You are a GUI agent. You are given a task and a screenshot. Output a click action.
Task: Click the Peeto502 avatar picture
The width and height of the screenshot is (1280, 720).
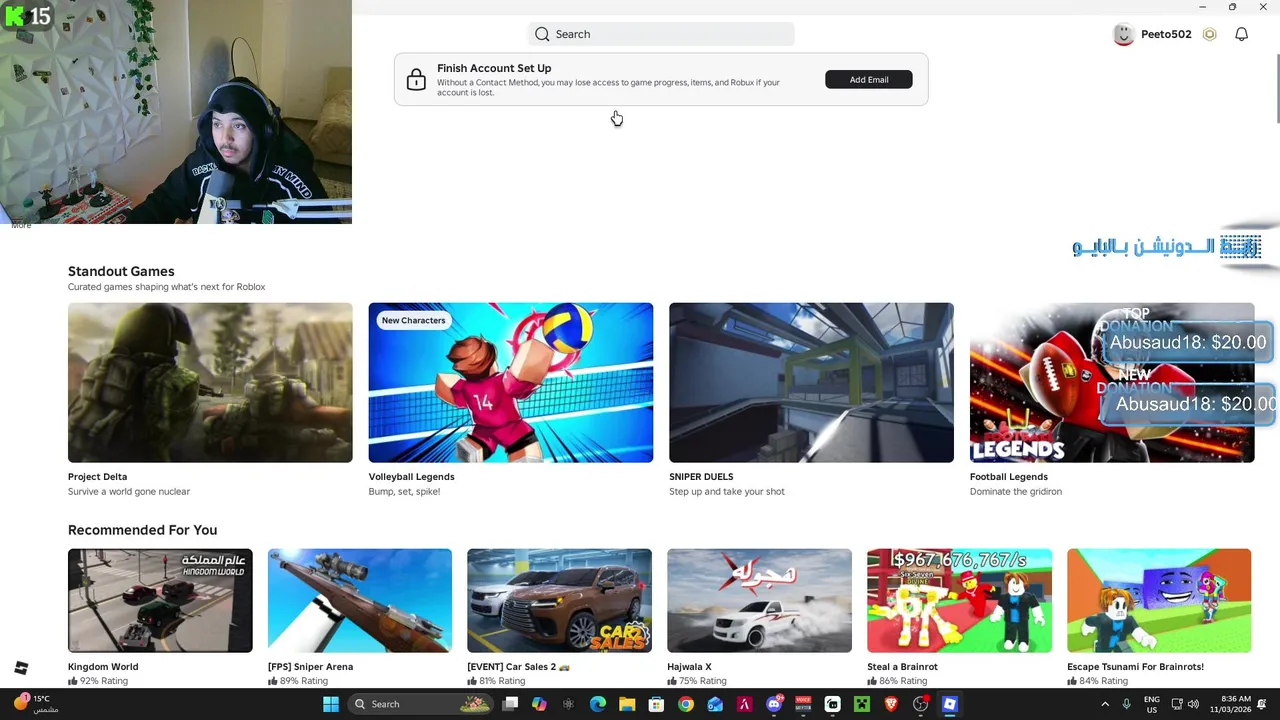pyautogui.click(x=1124, y=34)
